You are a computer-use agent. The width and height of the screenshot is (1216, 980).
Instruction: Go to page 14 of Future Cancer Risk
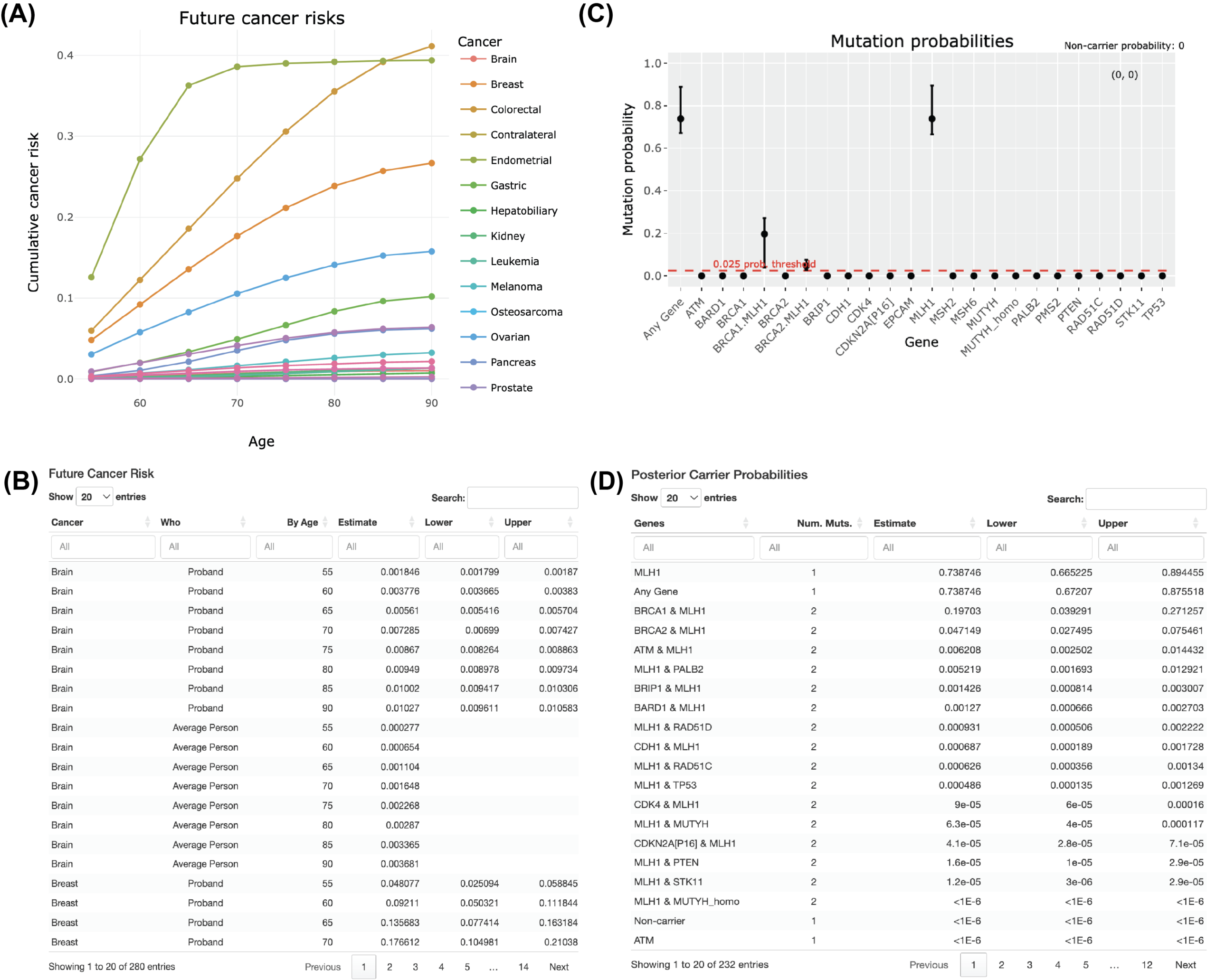pyautogui.click(x=523, y=967)
